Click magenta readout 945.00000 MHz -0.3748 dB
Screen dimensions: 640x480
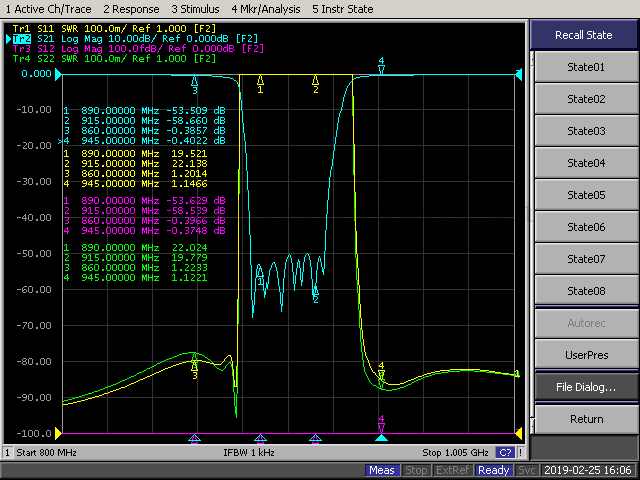pos(144,231)
